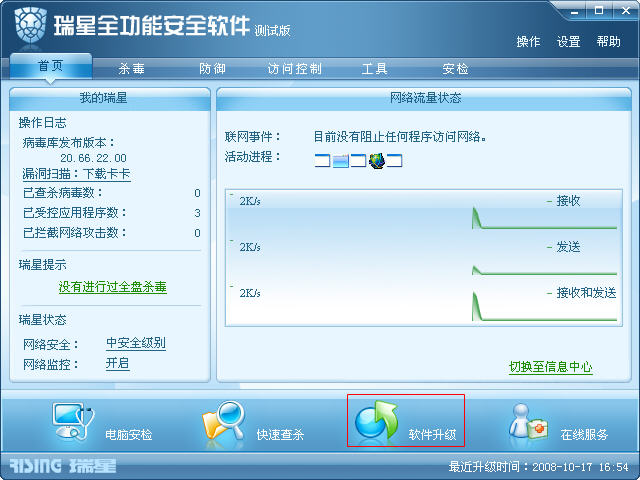Click the 联网事件 status message
The image size is (640, 480).
coord(400,137)
